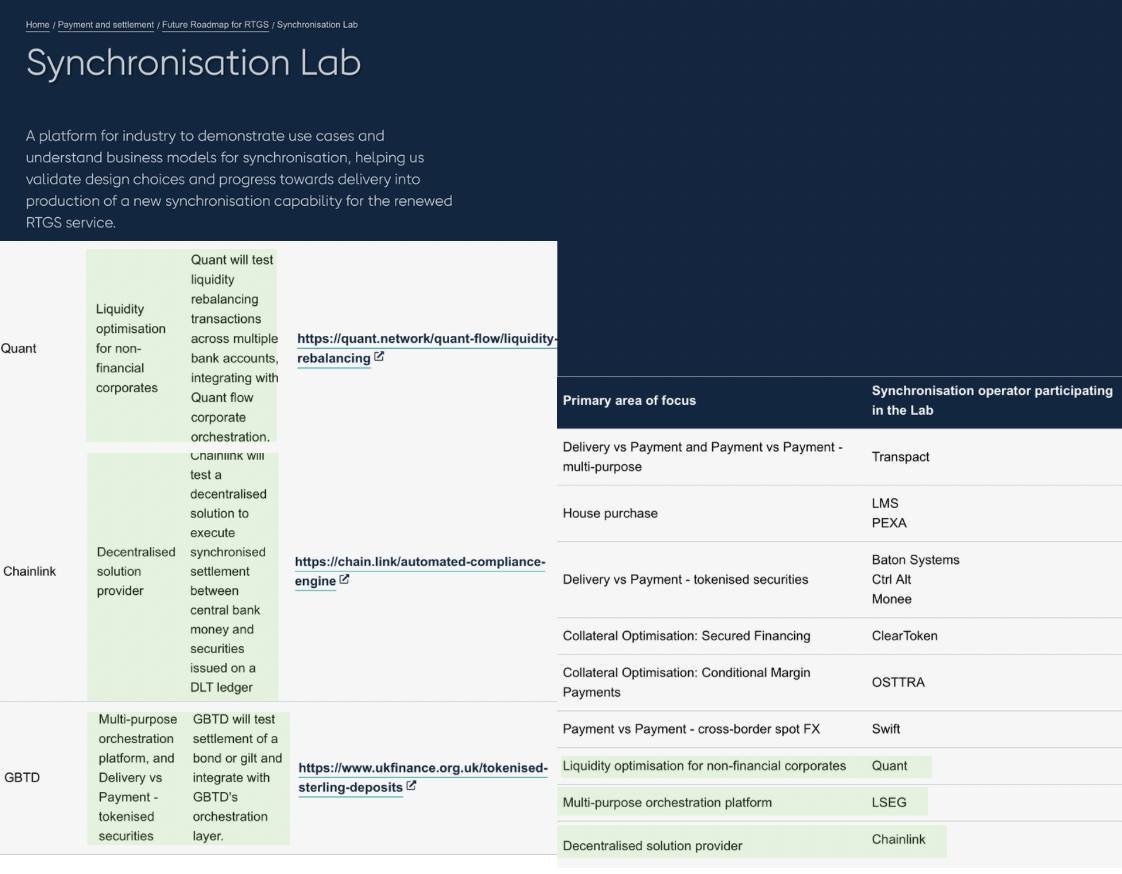1122x874 pixels.
Task: Select the GBTD name cell in left table
Action: pos(22,777)
